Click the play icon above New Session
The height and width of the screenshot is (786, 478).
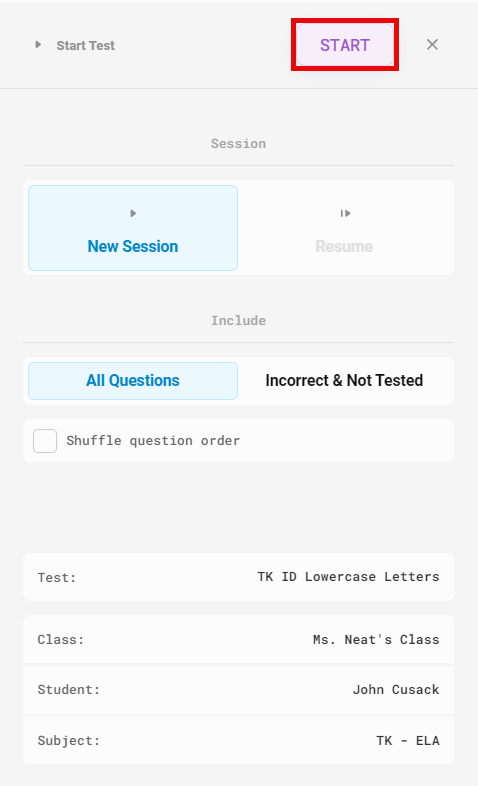tap(133, 214)
